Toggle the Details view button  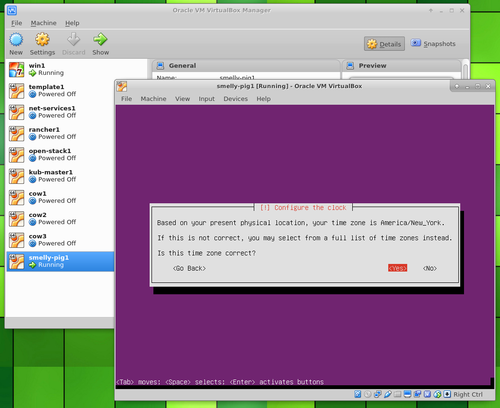click(384, 44)
